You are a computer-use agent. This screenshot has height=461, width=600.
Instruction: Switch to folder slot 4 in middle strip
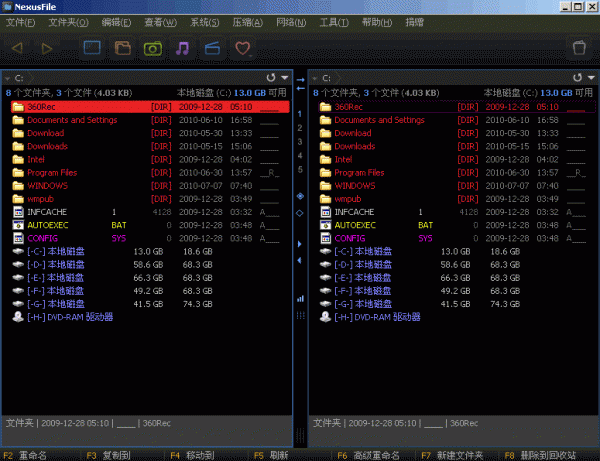(300, 156)
